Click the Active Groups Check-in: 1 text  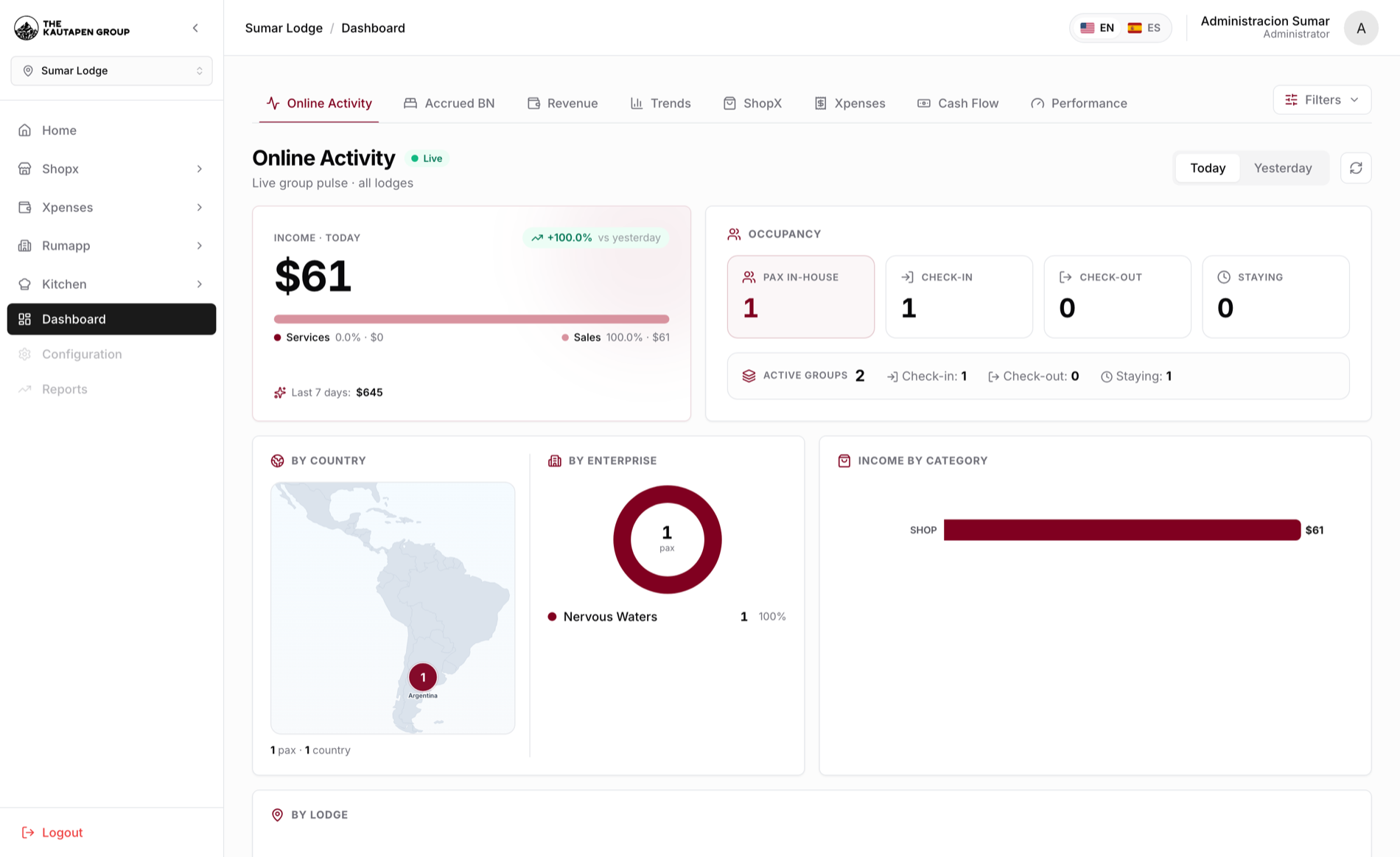click(x=927, y=377)
